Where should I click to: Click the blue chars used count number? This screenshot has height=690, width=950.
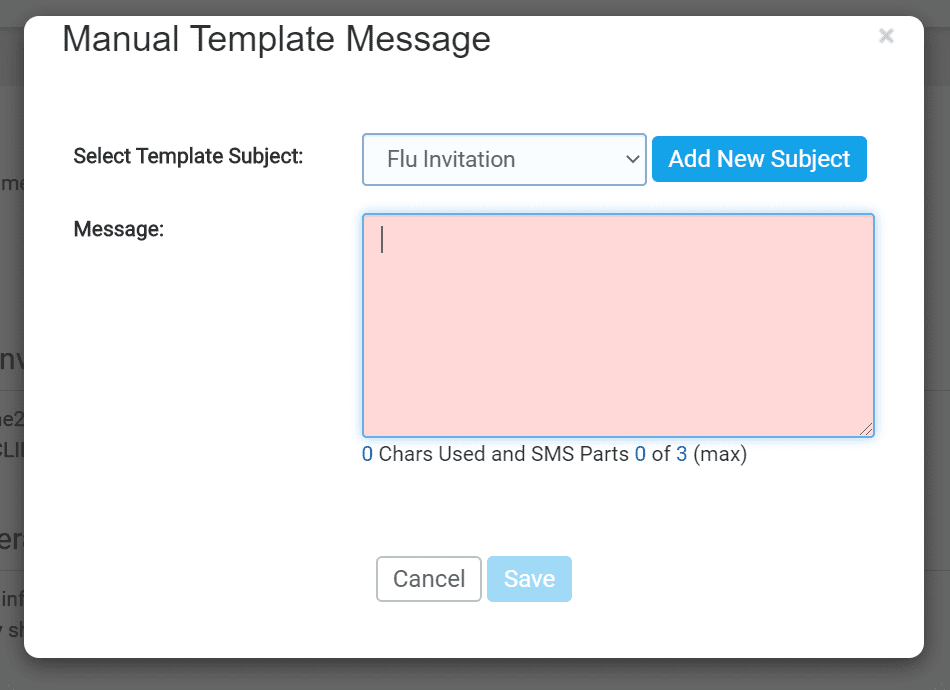[367, 454]
